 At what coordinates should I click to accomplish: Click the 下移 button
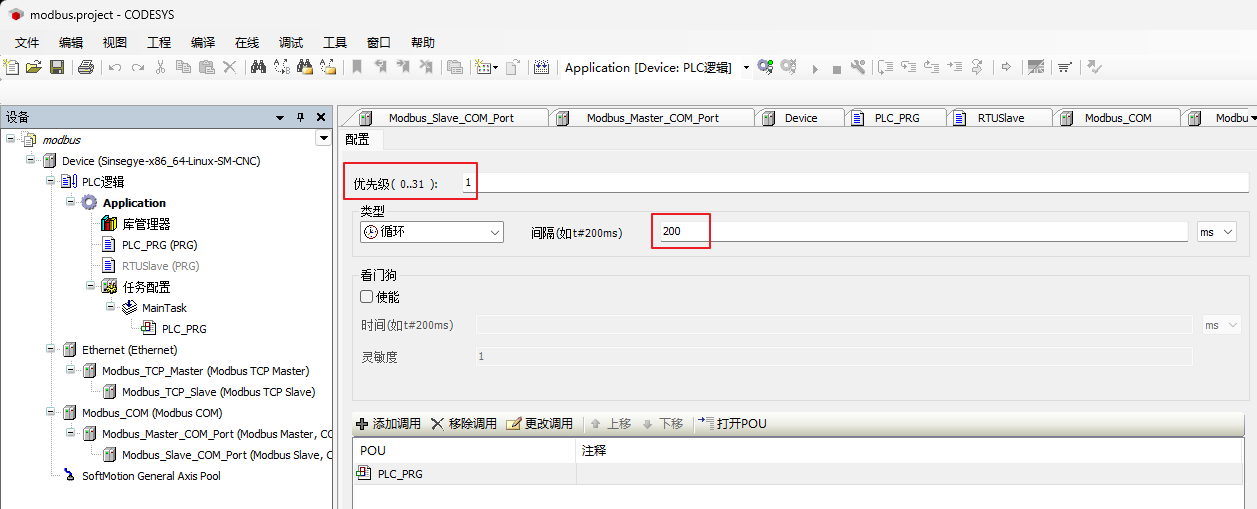pyautogui.click(x=663, y=424)
